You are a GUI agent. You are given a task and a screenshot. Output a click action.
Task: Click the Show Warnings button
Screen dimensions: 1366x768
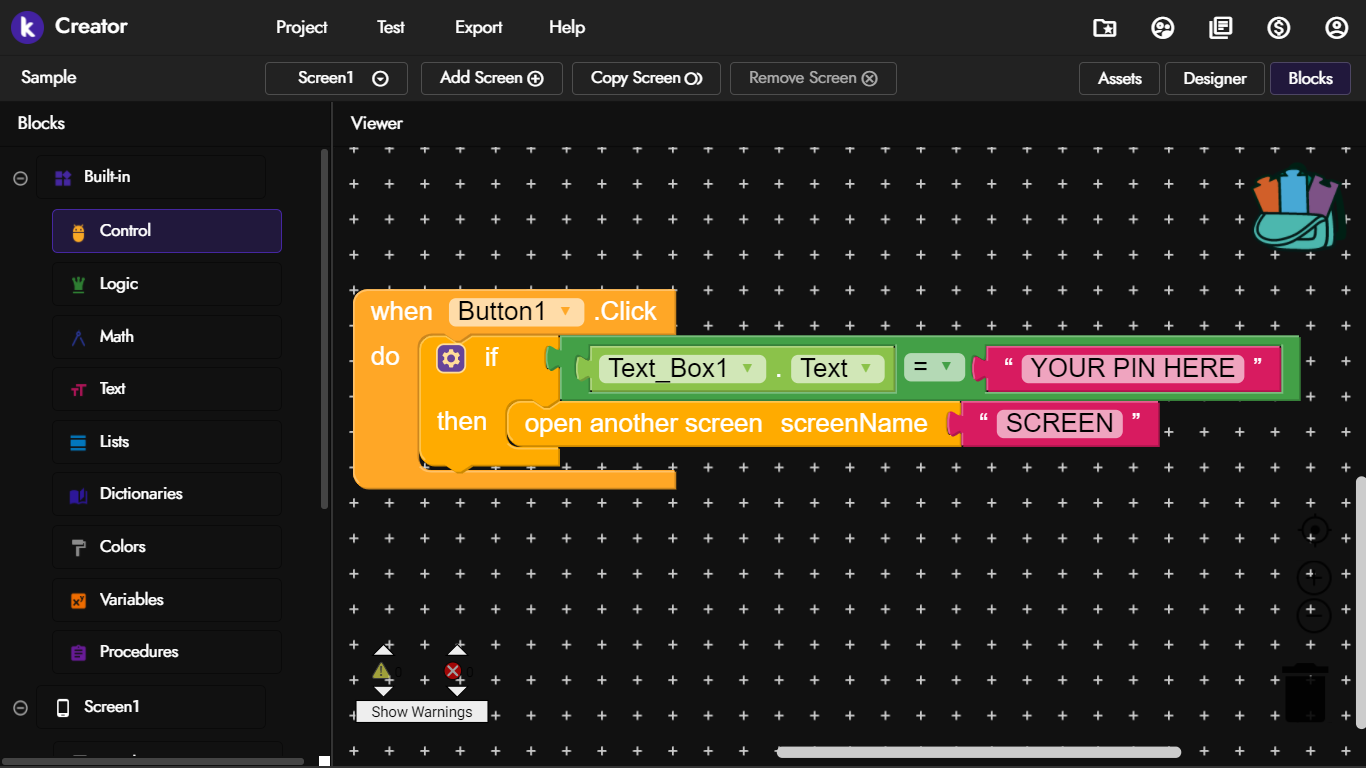click(x=422, y=712)
